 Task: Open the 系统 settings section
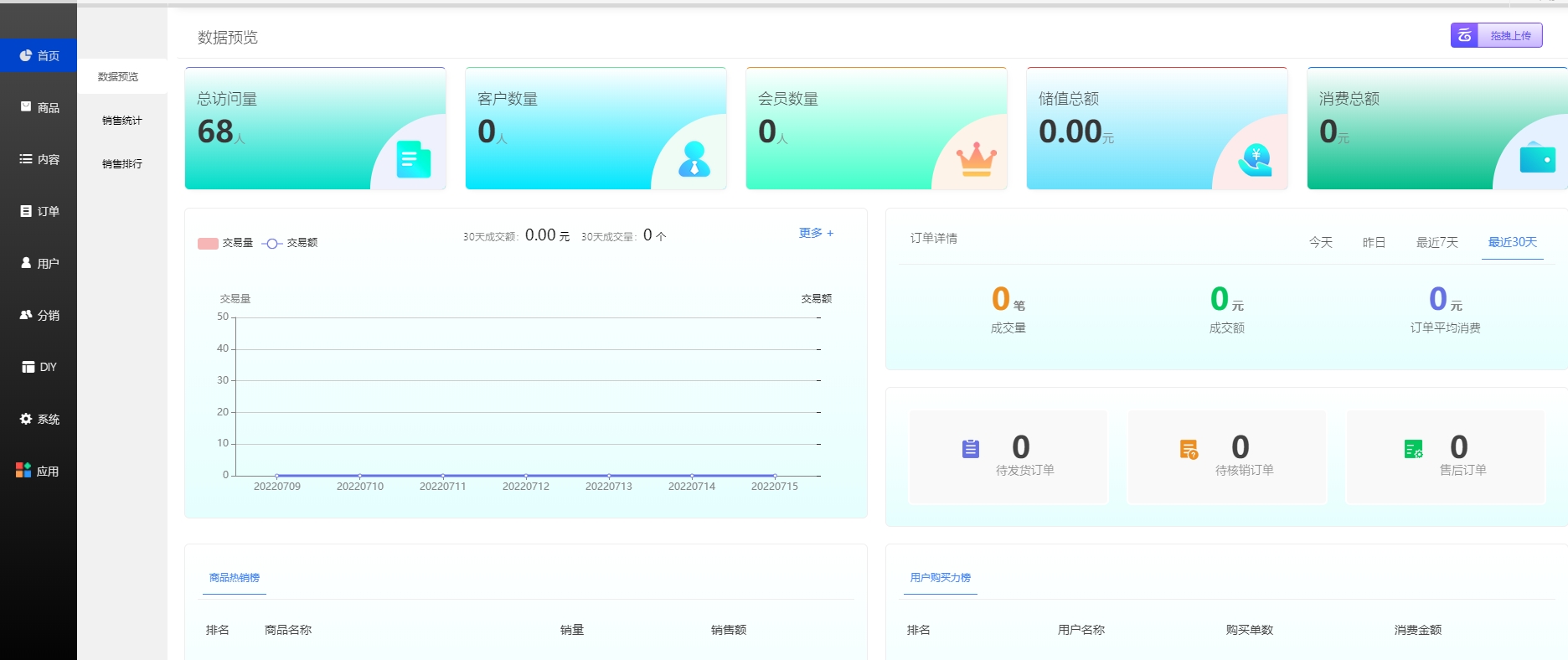point(39,419)
